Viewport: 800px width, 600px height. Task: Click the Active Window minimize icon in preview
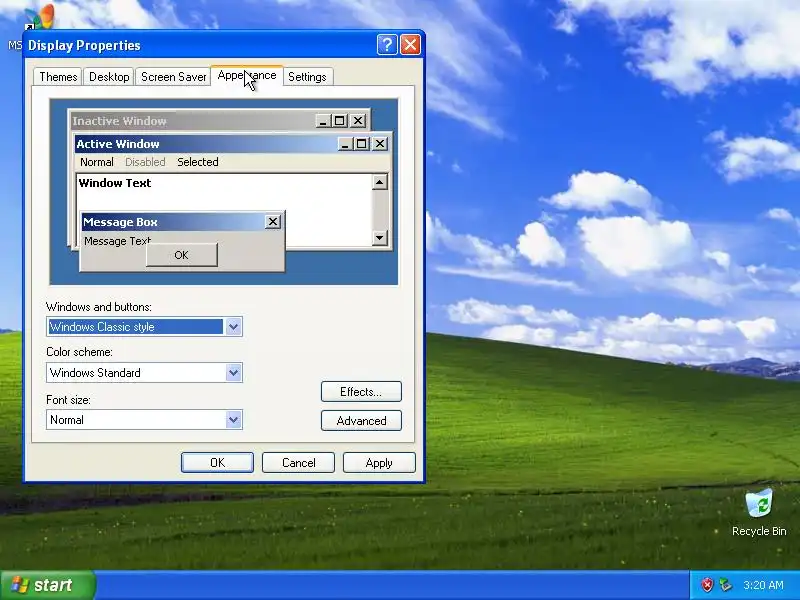coord(345,144)
